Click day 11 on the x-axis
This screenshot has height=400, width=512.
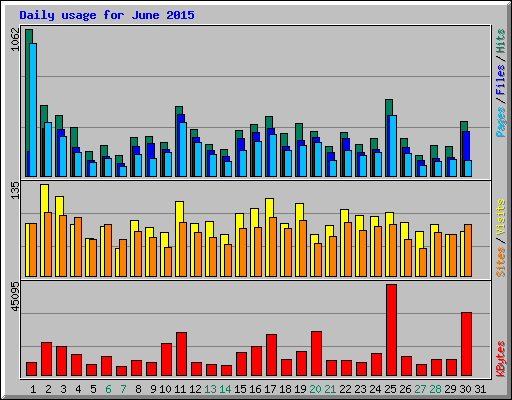[180, 389]
